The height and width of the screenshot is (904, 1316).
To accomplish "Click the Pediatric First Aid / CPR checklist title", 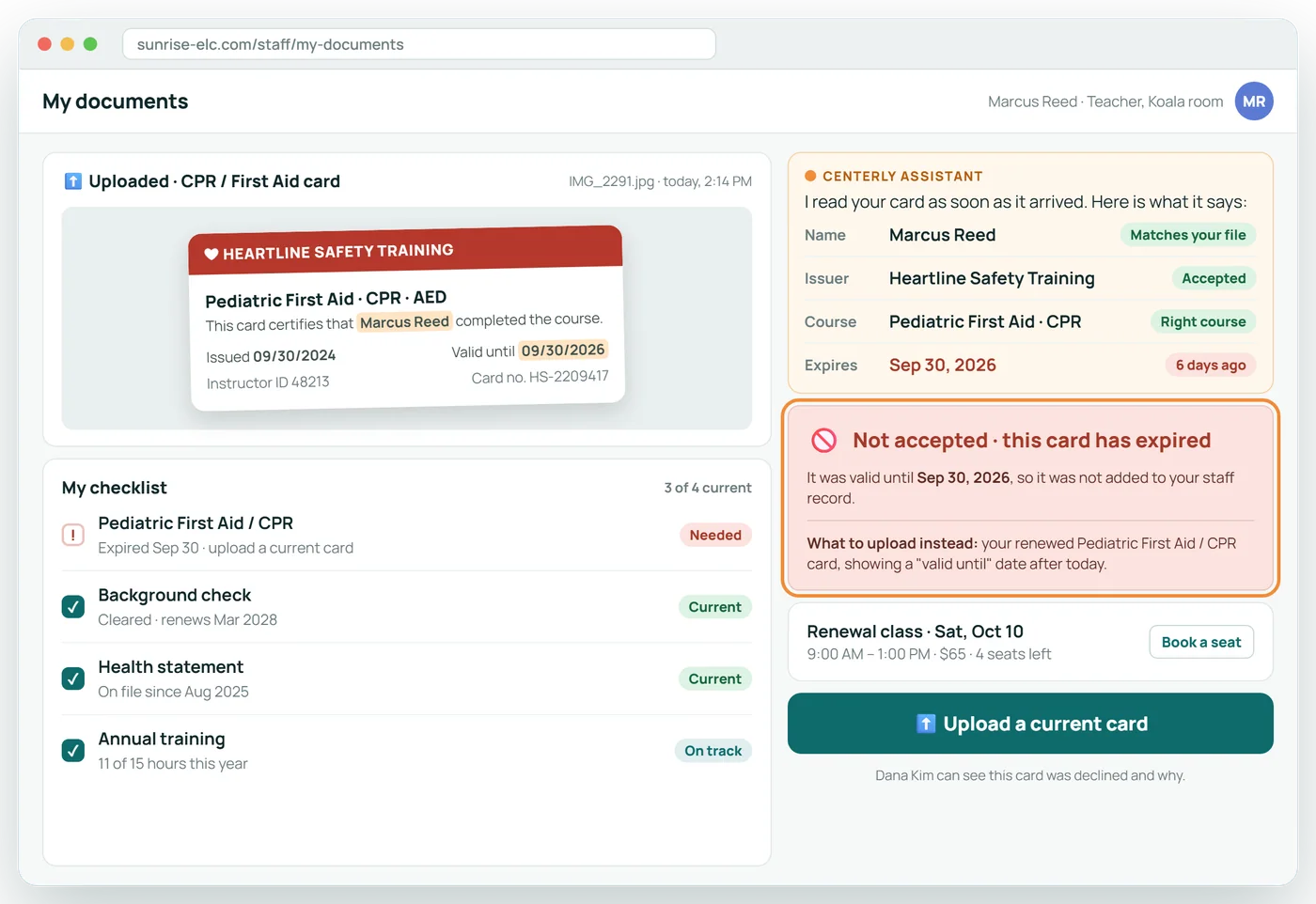I will (x=196, y=523).
